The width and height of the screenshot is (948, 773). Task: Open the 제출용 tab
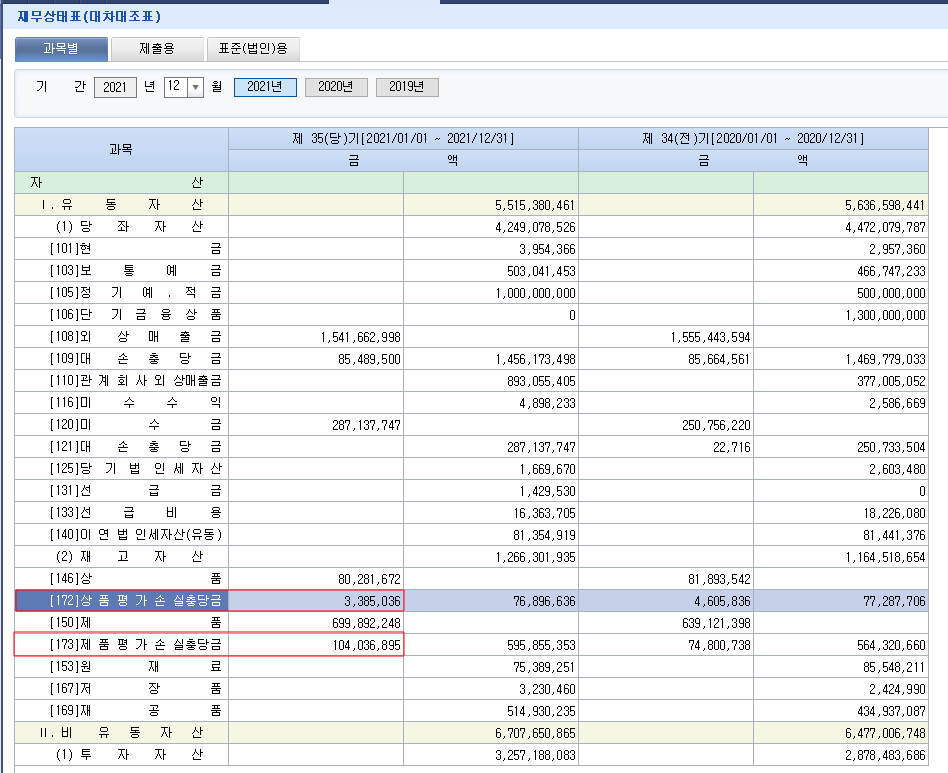(x=157, y=49)
